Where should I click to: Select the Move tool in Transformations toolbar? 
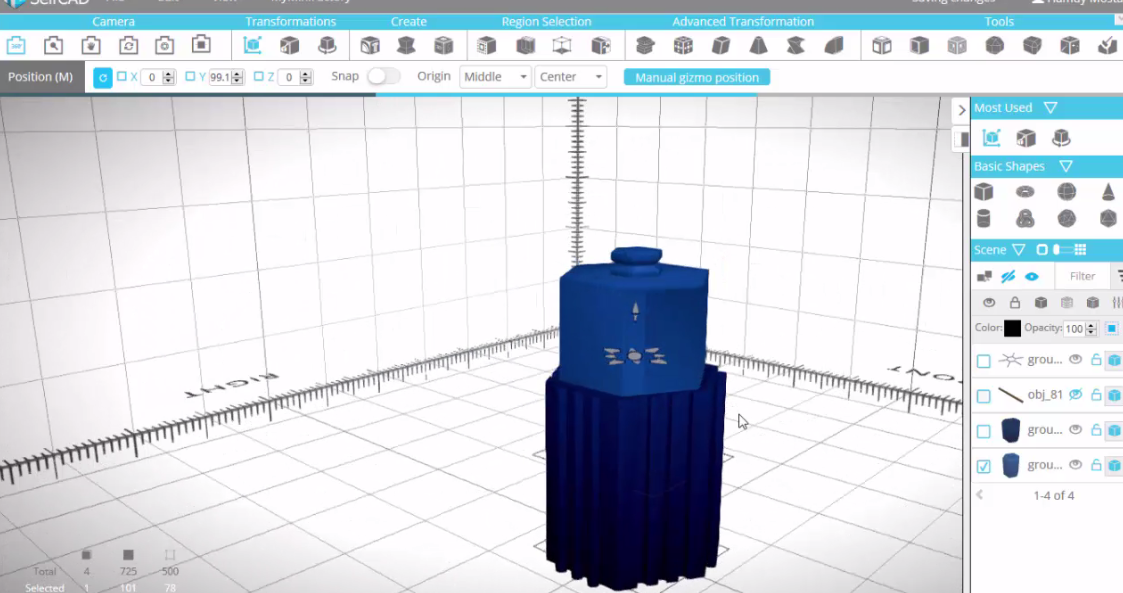(253, 46)
